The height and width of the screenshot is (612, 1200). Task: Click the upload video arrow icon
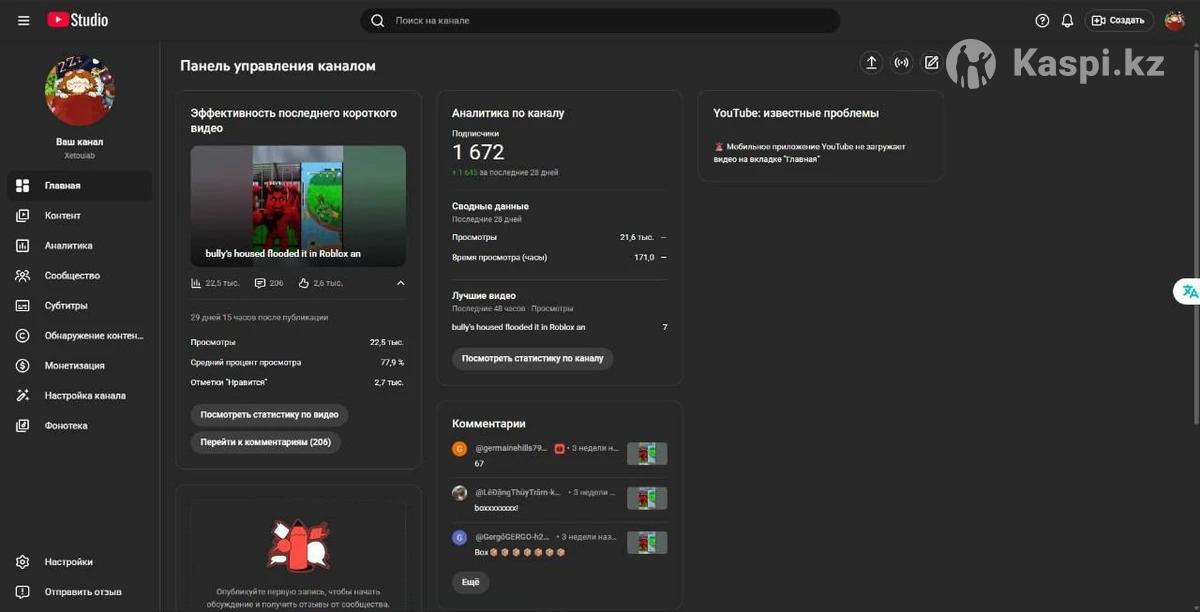click(x=871, y=63)
